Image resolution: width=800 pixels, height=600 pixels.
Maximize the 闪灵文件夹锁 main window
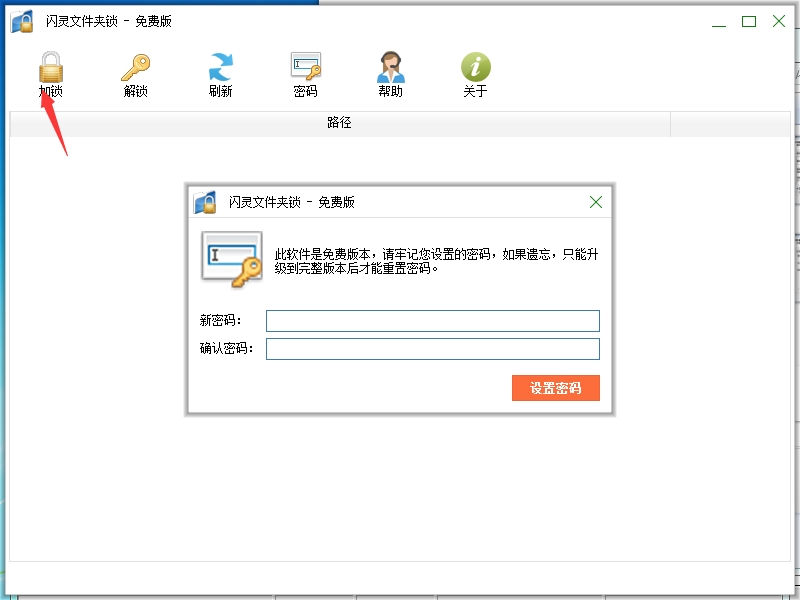[x=749, y=21]
